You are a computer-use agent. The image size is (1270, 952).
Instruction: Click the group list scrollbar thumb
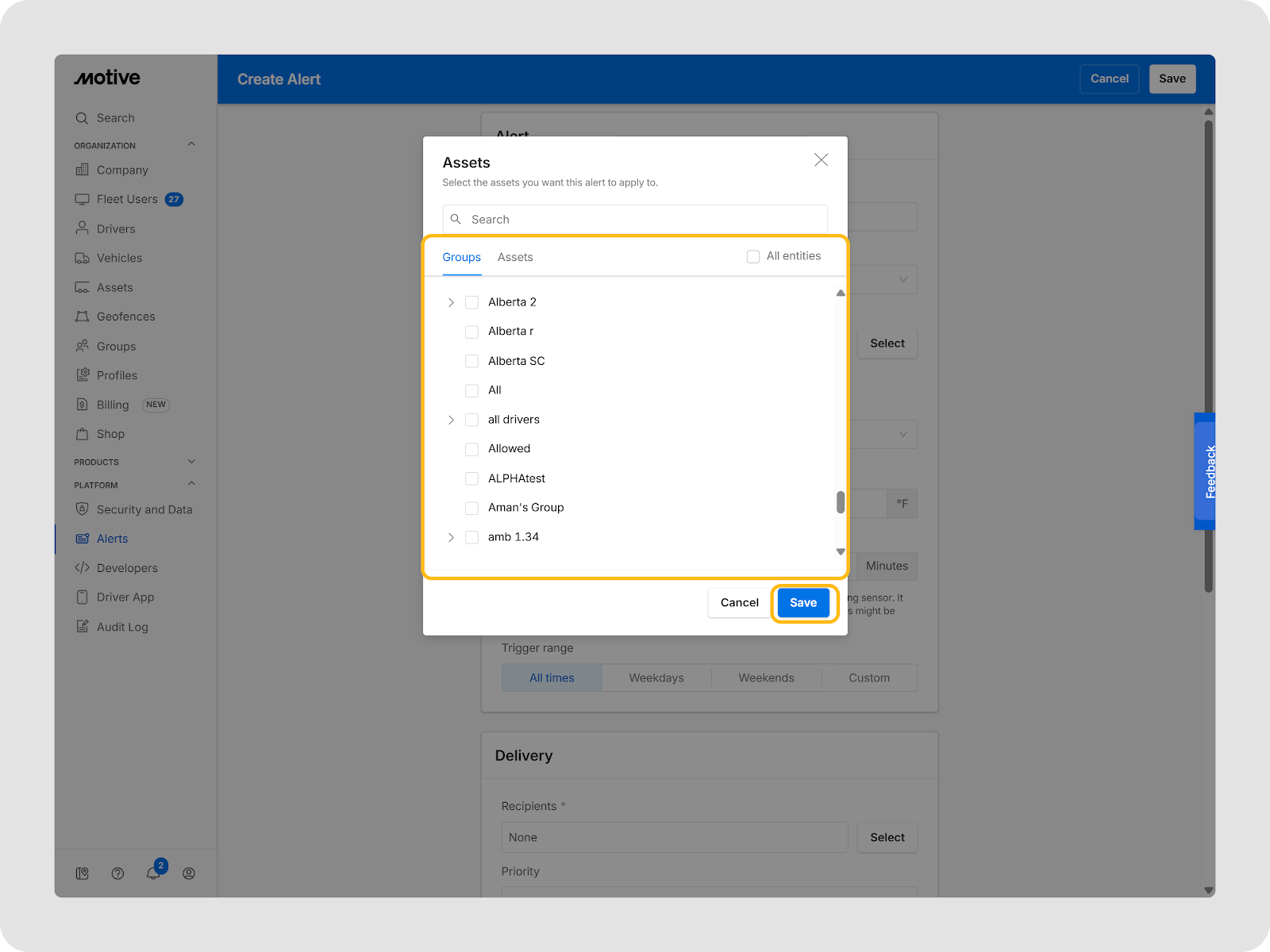(x=840, y=502)
